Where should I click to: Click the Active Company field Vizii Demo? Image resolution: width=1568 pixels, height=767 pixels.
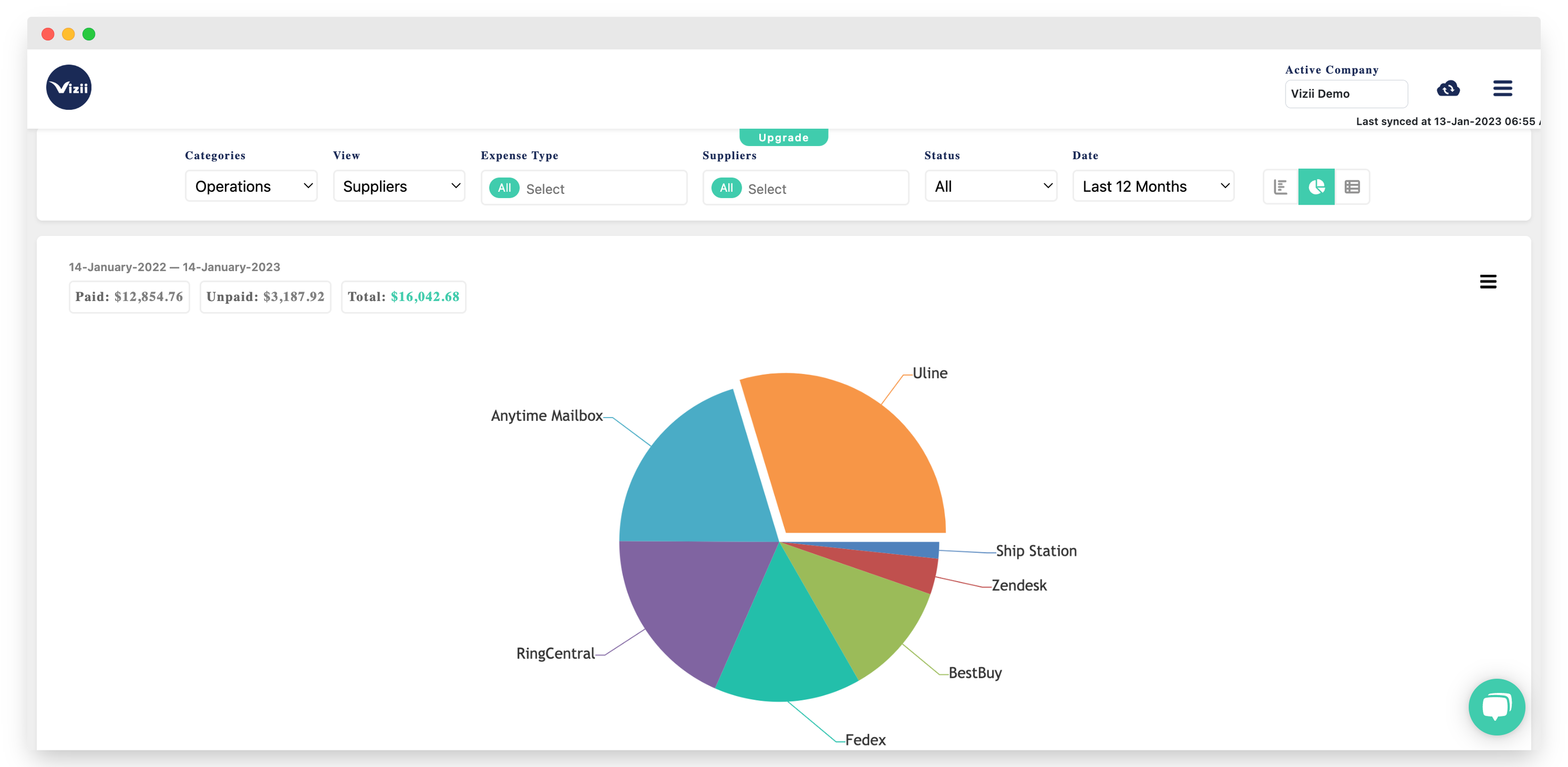tap(1345, 94)
